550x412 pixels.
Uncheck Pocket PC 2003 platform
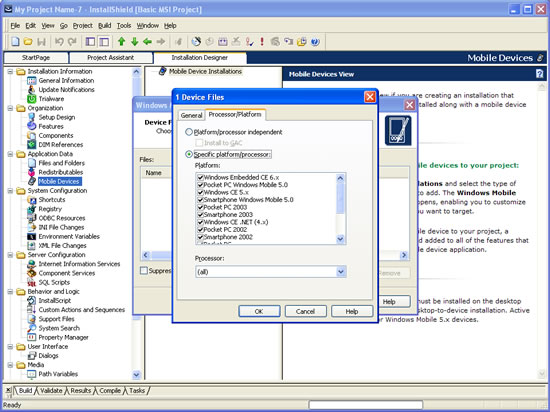pos(200,207)
